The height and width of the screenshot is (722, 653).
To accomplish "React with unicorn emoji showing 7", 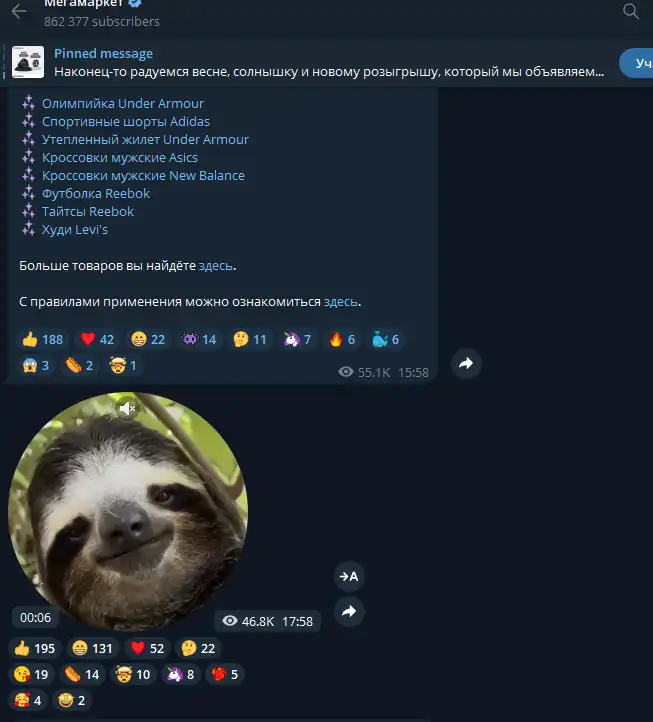I will [x=297, y=339].
